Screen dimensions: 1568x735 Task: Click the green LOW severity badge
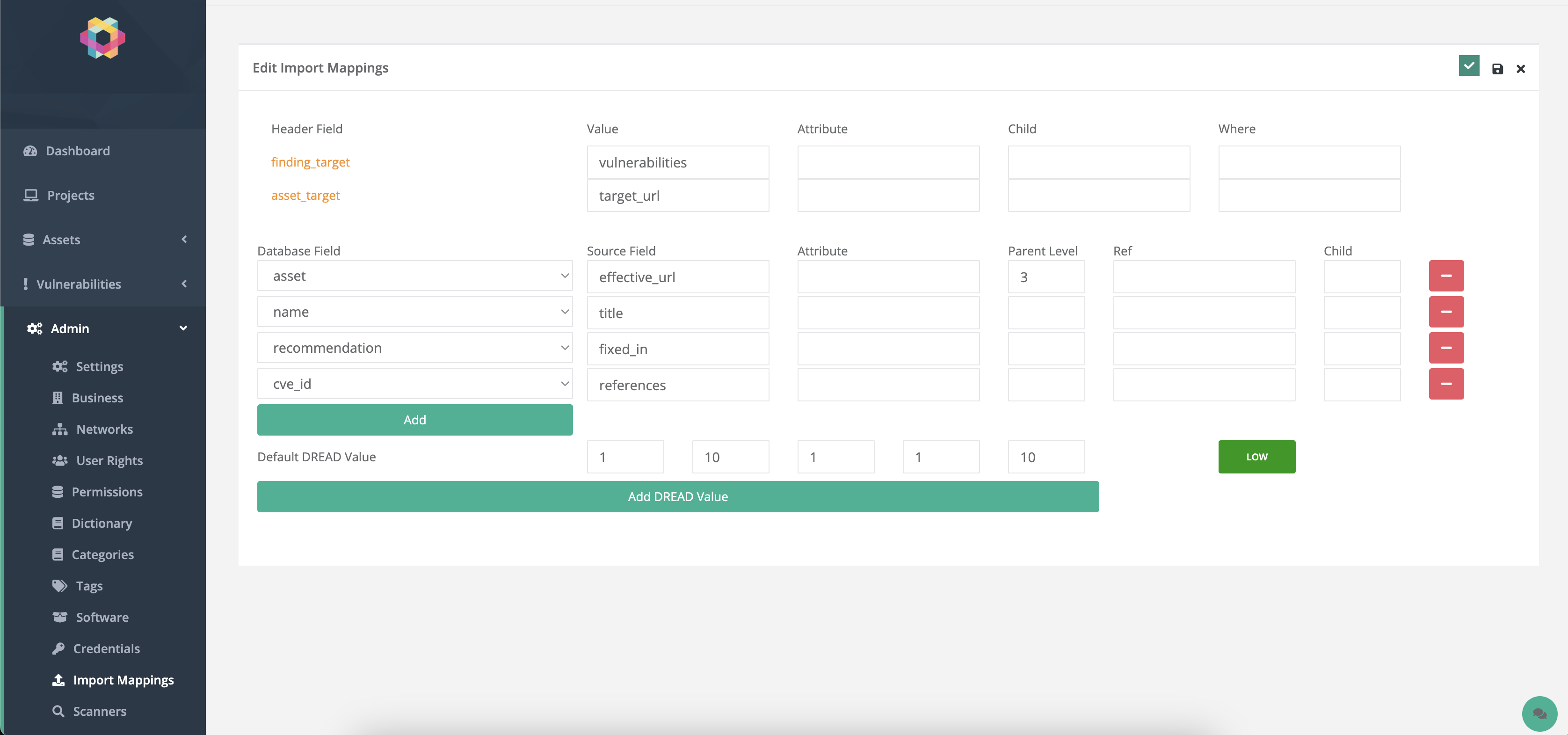tap(1256, 457)
